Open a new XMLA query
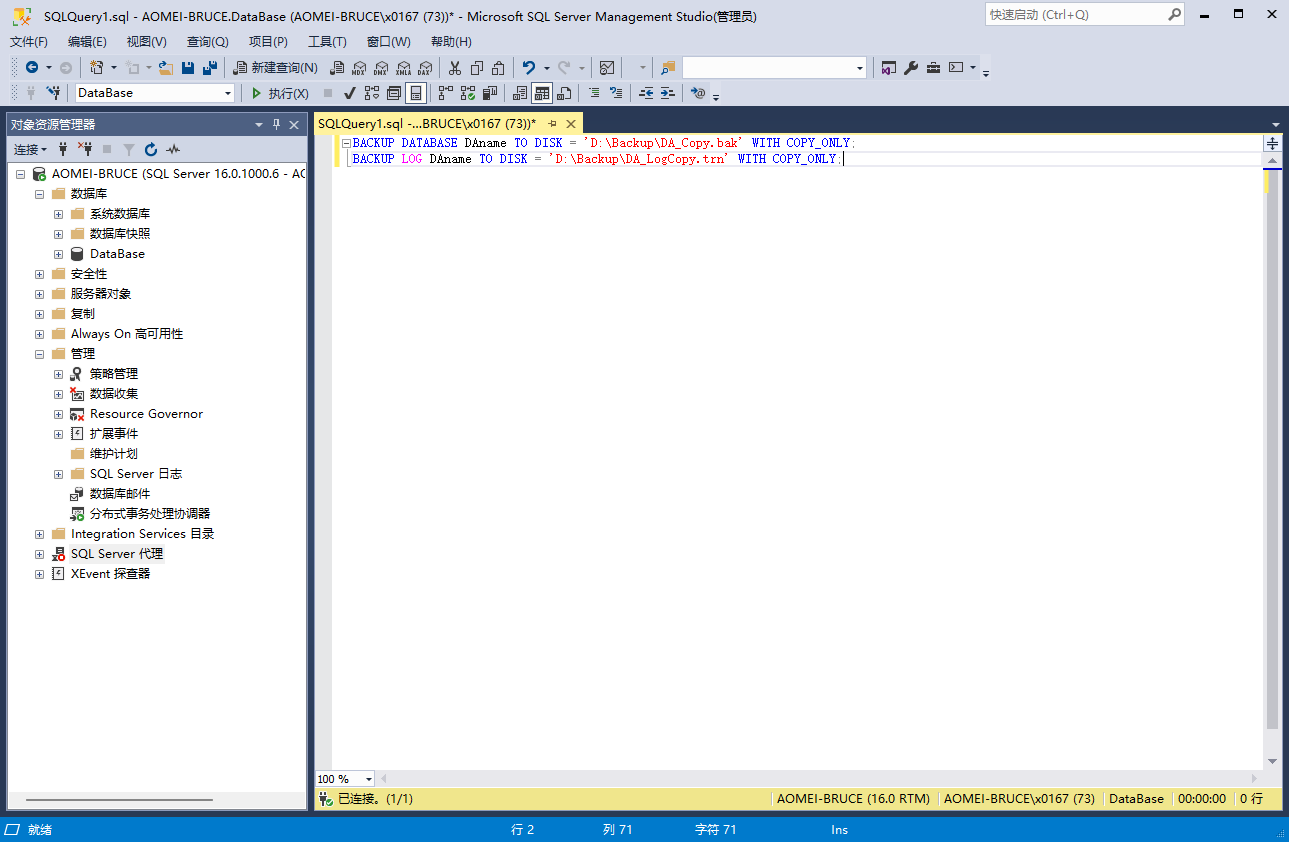 [x=403, y=67]
